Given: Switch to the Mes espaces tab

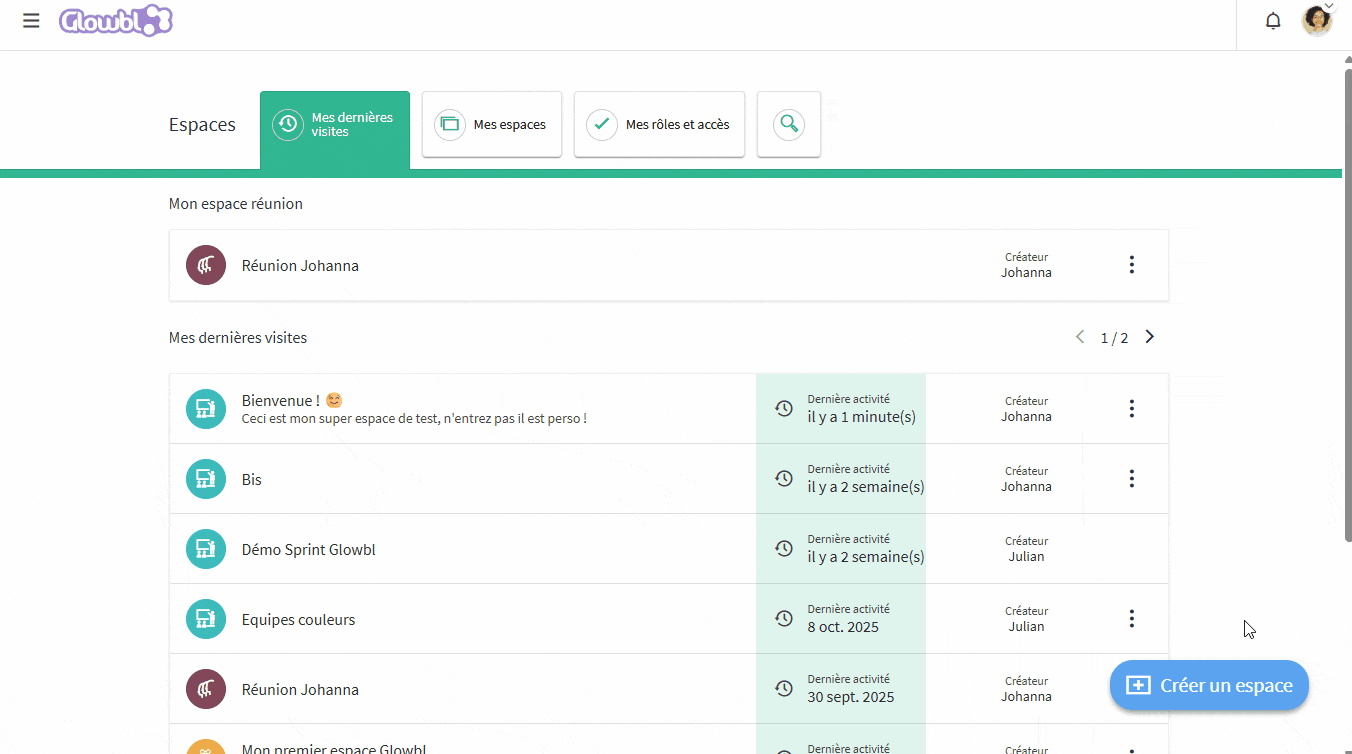Looking at the screenshot, I should (x=492, y=124).
